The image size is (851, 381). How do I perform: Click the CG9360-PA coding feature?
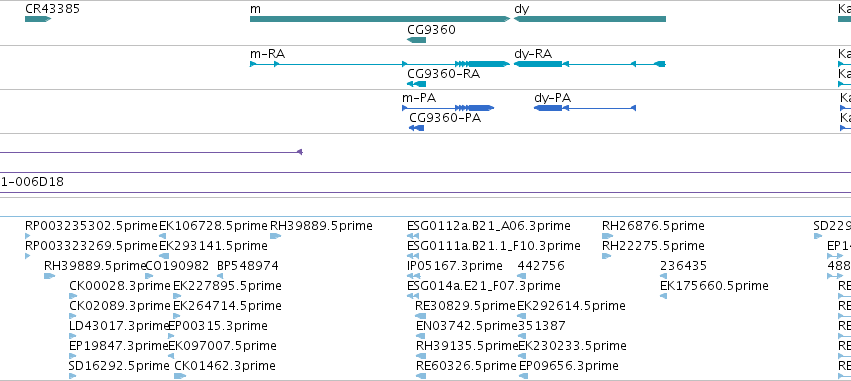tap(416, 128)
